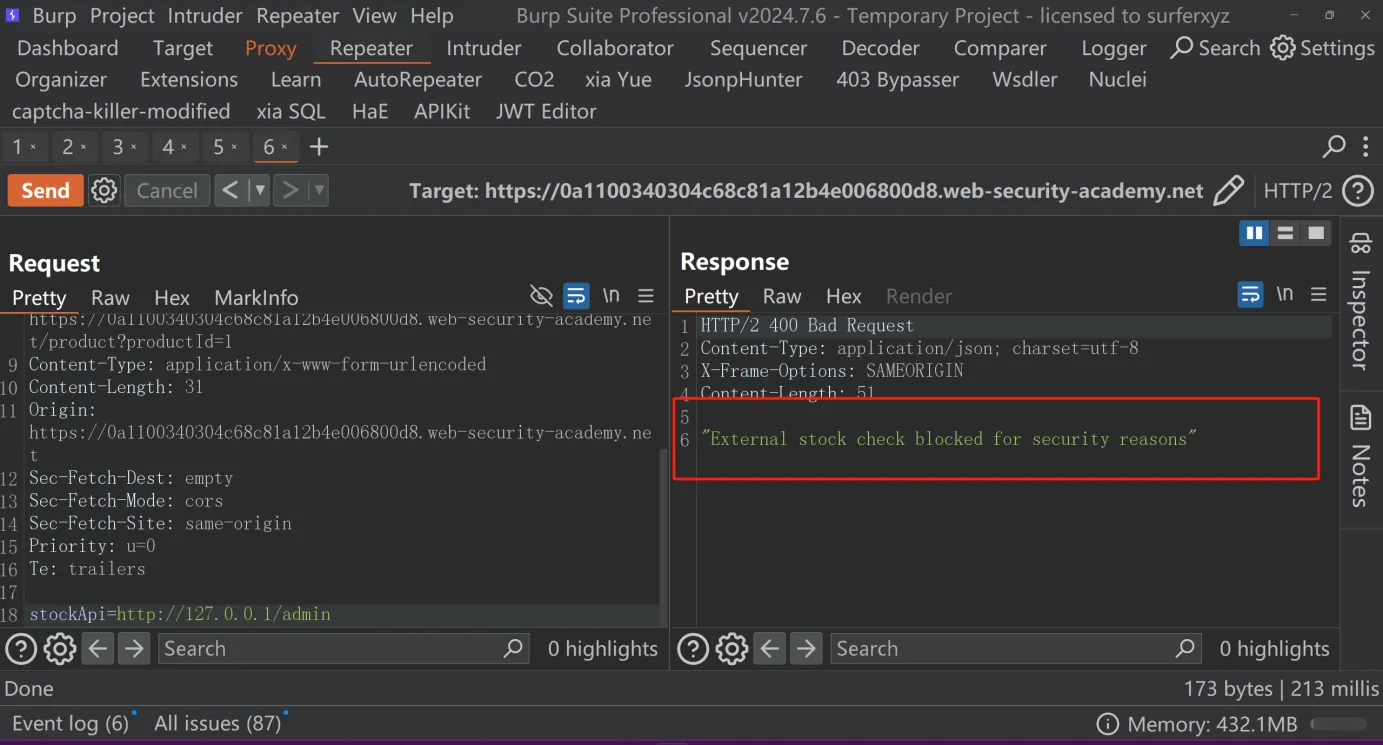
Task: Click the Memory usage bar
Action: pos(1339,724)
